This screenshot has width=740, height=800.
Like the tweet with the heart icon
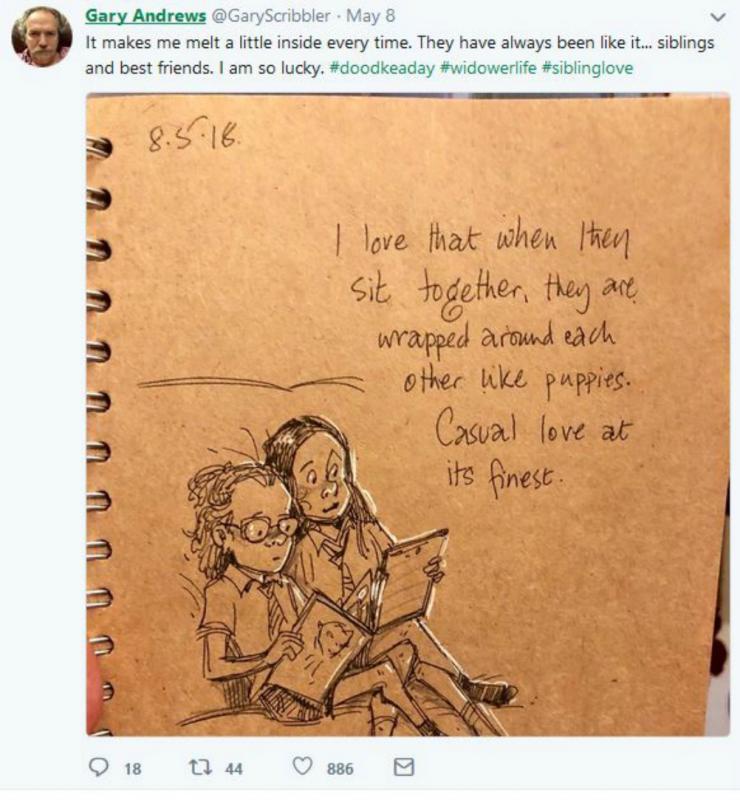[x=302, y=766]
